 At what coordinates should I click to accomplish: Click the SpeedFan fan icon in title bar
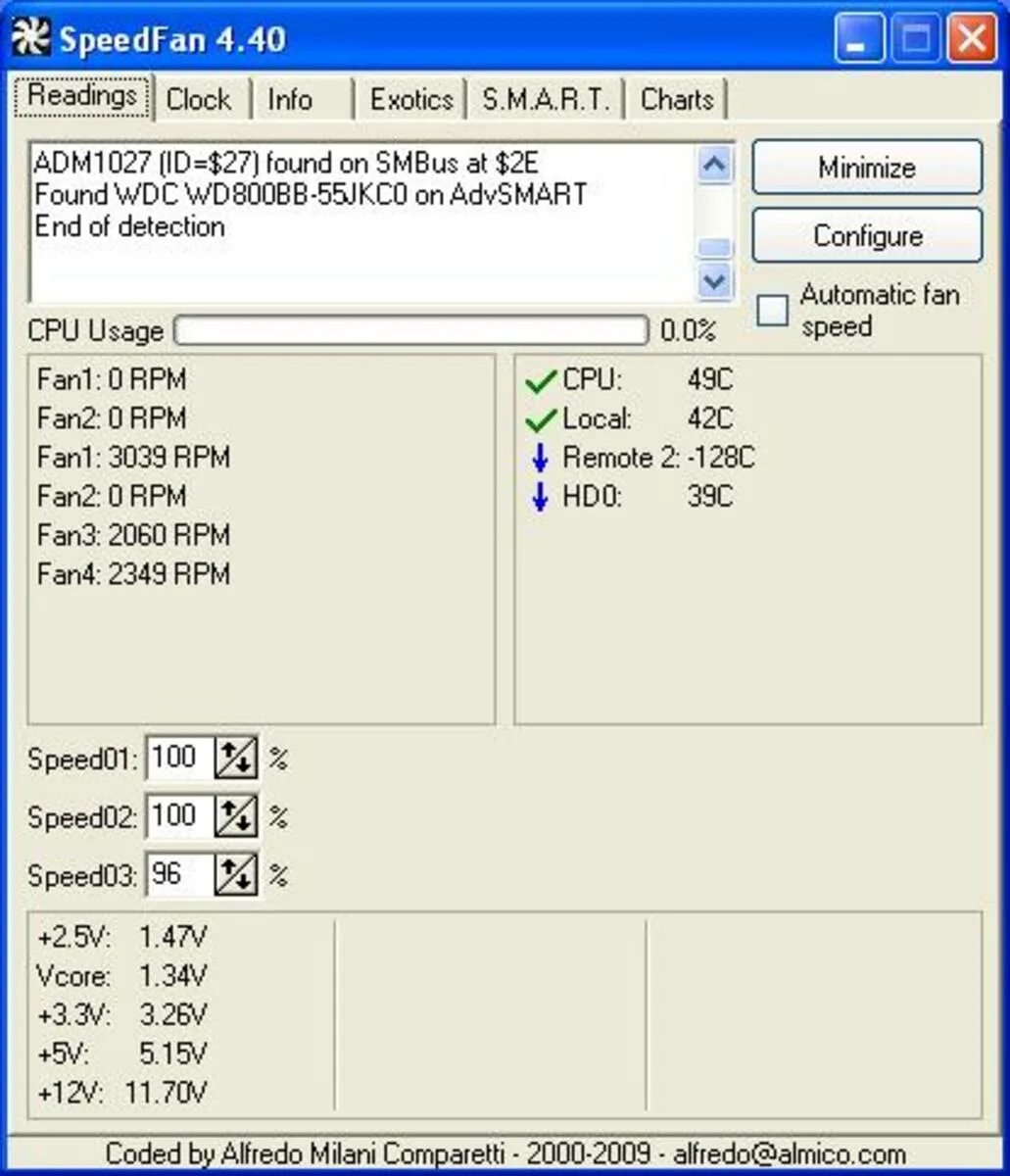31,40
